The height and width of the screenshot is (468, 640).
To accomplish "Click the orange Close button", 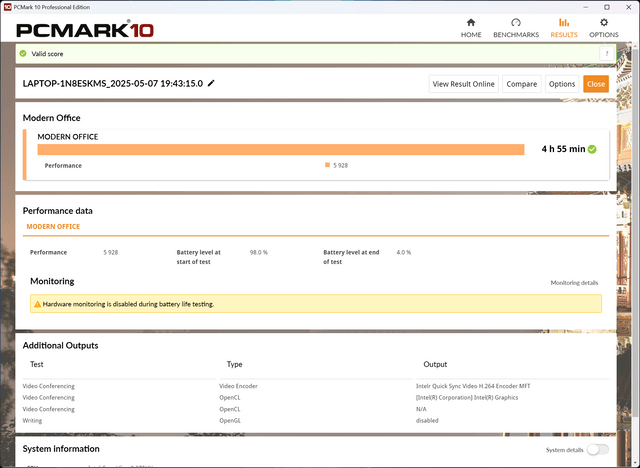I will point(596,84).
